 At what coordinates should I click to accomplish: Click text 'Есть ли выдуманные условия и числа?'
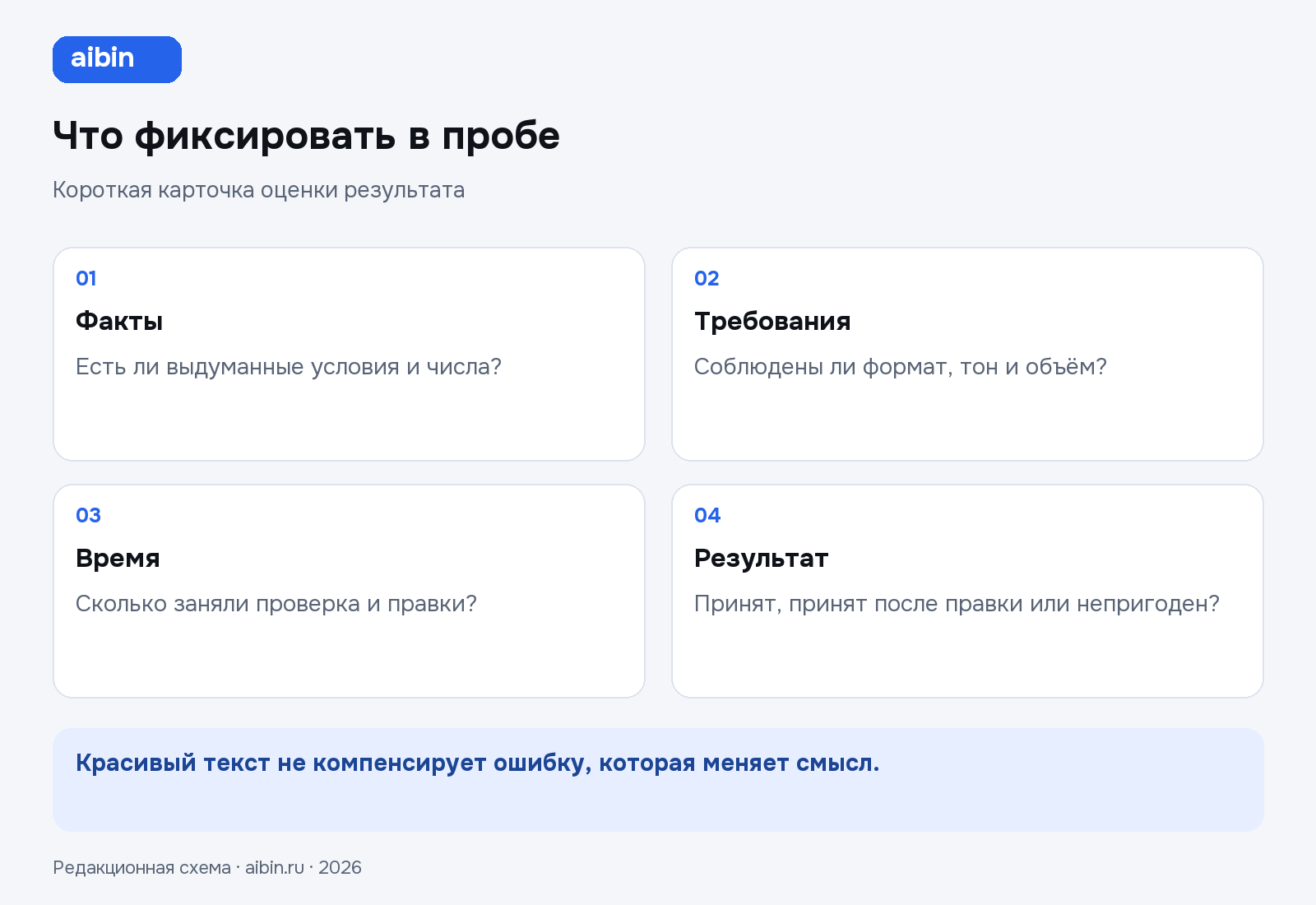click(289, 367)
